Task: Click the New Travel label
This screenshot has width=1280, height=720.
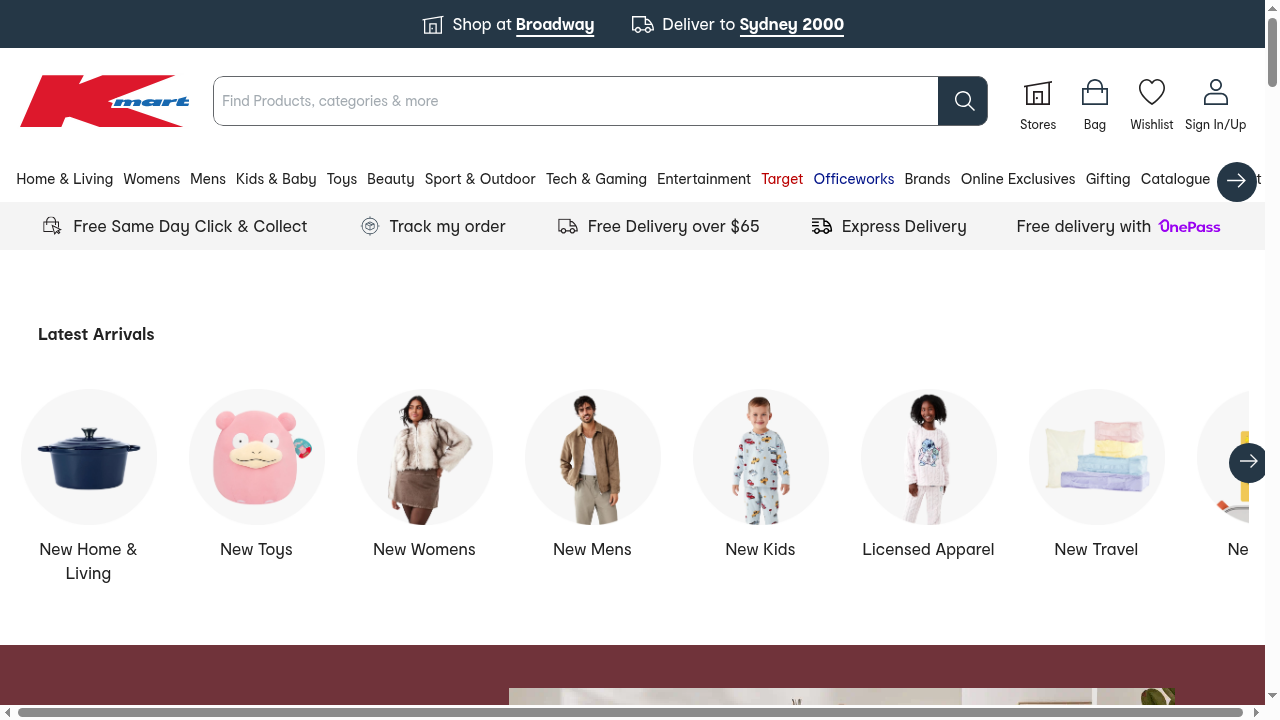Action: pos(1096,549)
